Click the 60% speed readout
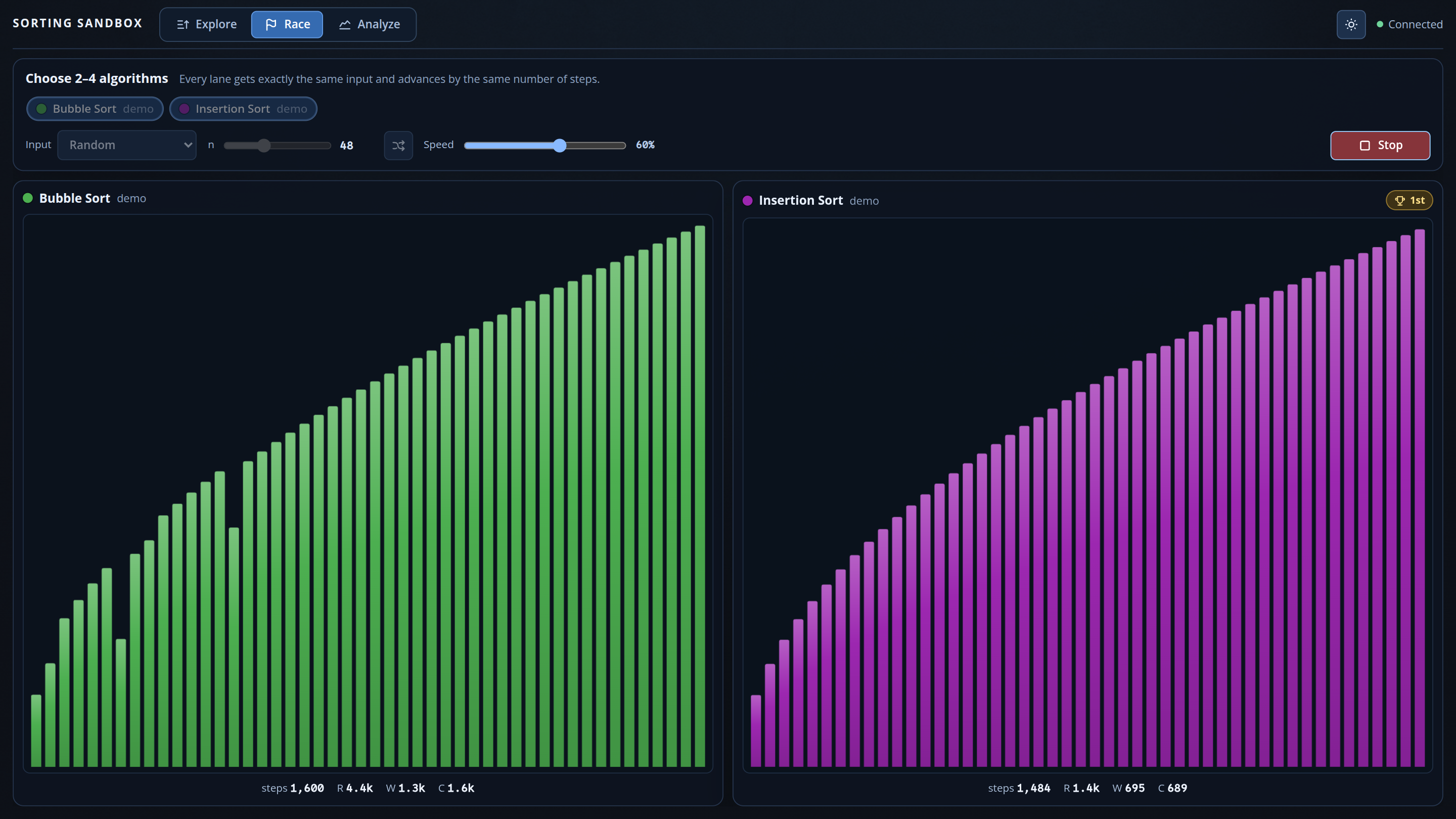This screenshot has width=1456, height=819. [645, 145]
